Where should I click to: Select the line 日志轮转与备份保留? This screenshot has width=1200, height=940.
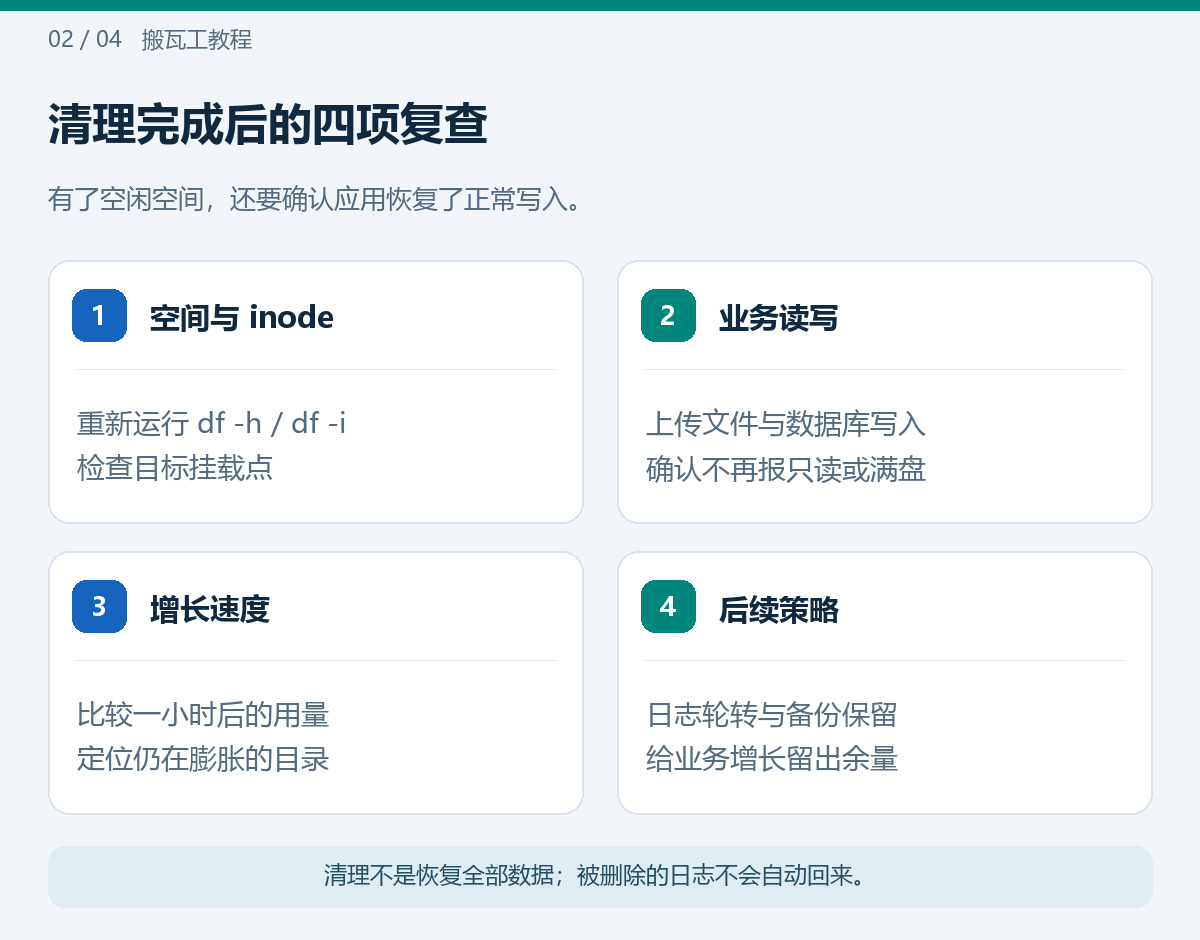[x=772, y=715]
